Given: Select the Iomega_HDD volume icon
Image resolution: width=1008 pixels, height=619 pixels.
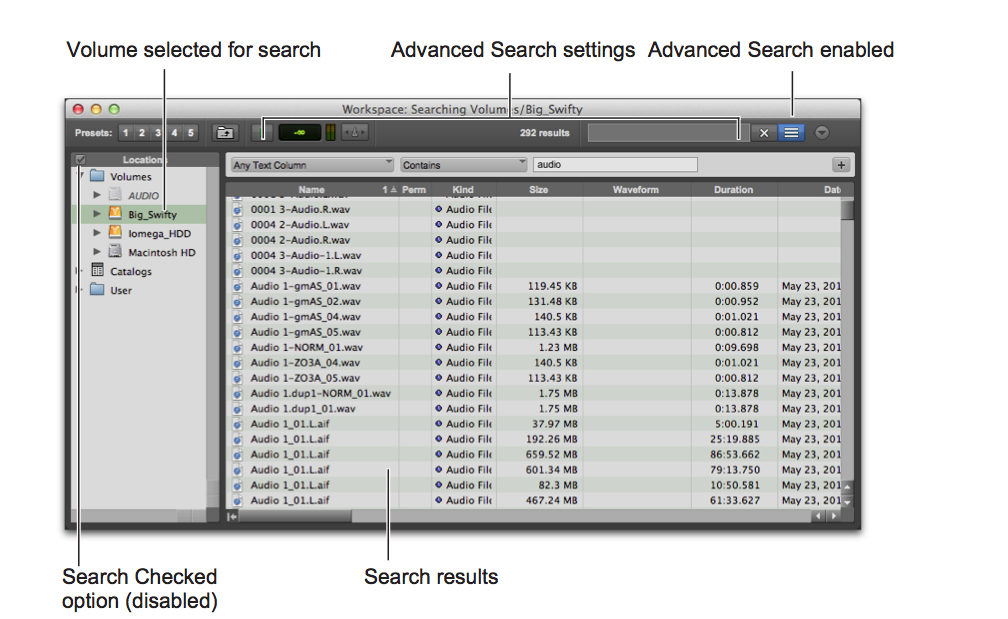Looking at the screenshot, I should click(x=114, y=233).
